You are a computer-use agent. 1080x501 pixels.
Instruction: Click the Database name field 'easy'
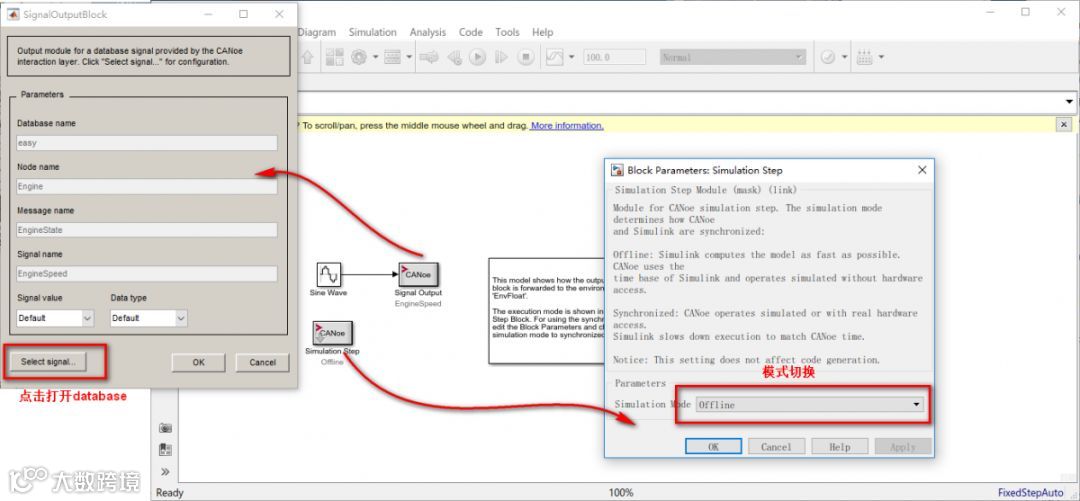[x=147, y=143]
